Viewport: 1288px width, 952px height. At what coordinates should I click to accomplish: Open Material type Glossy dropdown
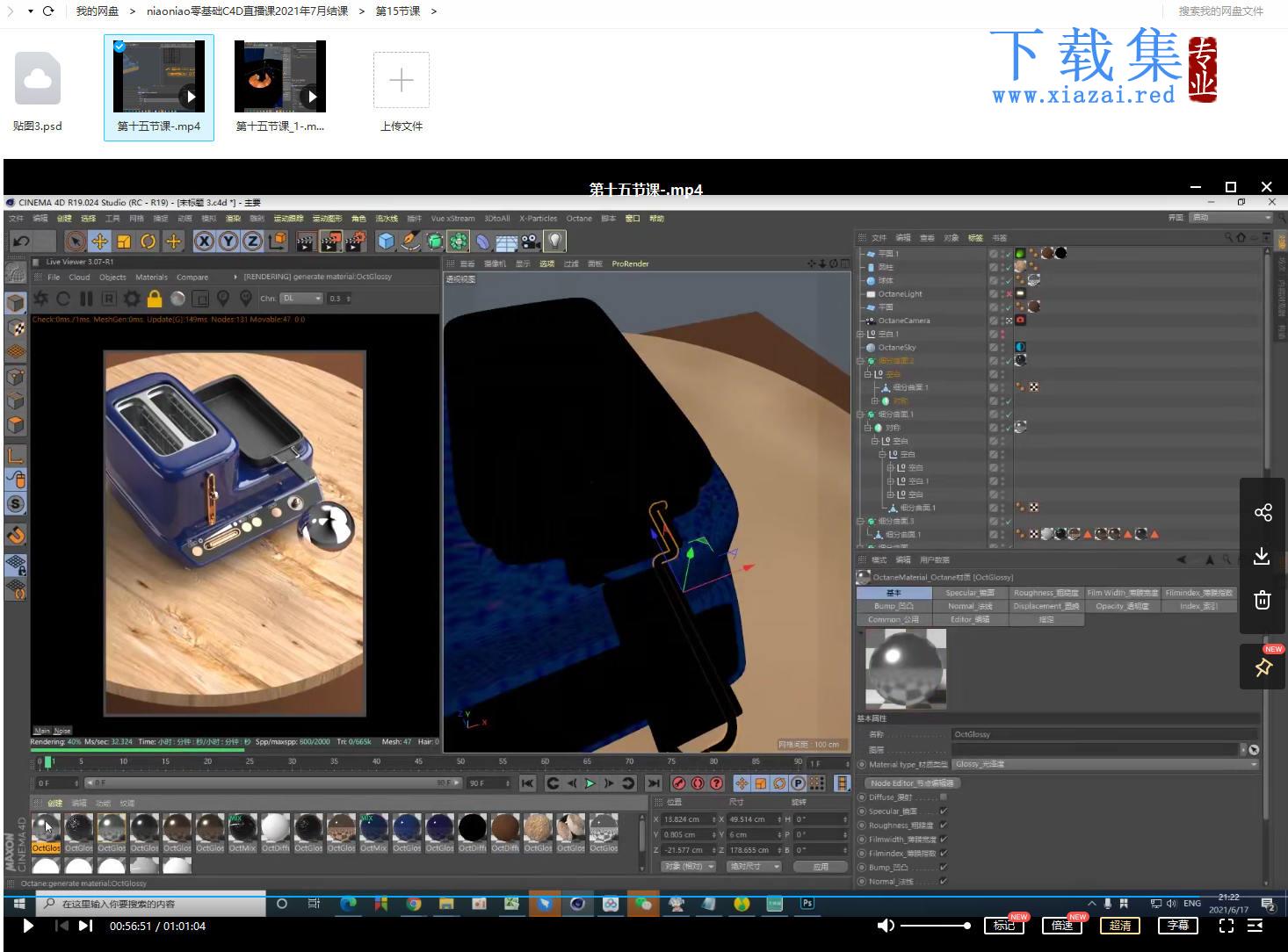tap(1105, 764)
